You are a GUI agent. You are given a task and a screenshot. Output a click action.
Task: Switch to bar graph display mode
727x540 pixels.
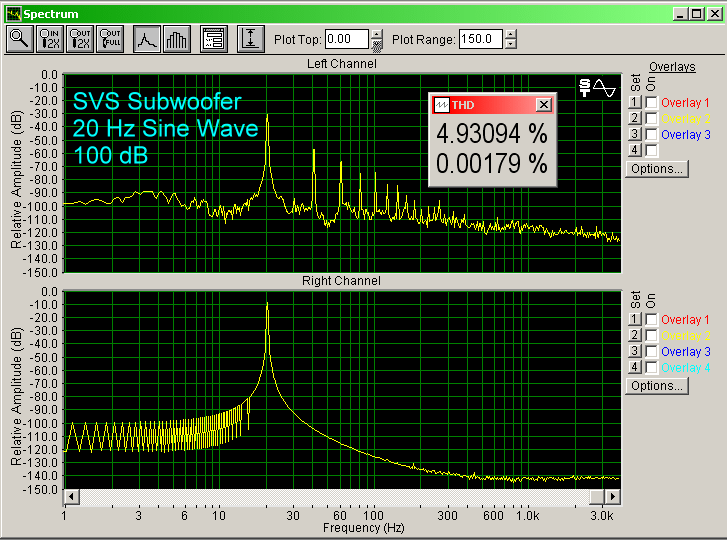(x=177, y=39)
